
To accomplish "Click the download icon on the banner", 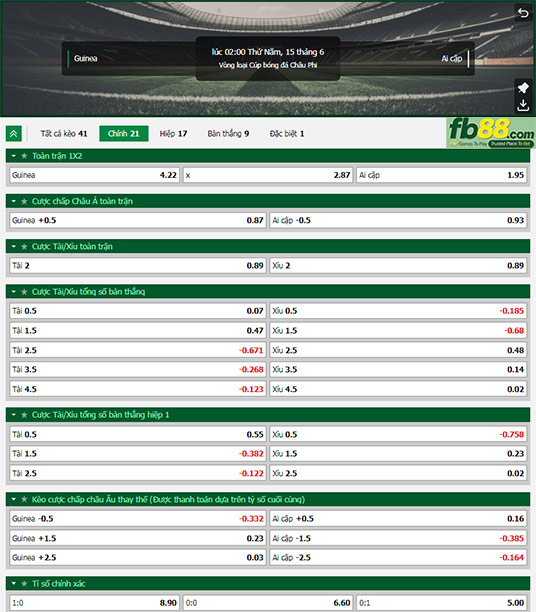I will 523,105.
